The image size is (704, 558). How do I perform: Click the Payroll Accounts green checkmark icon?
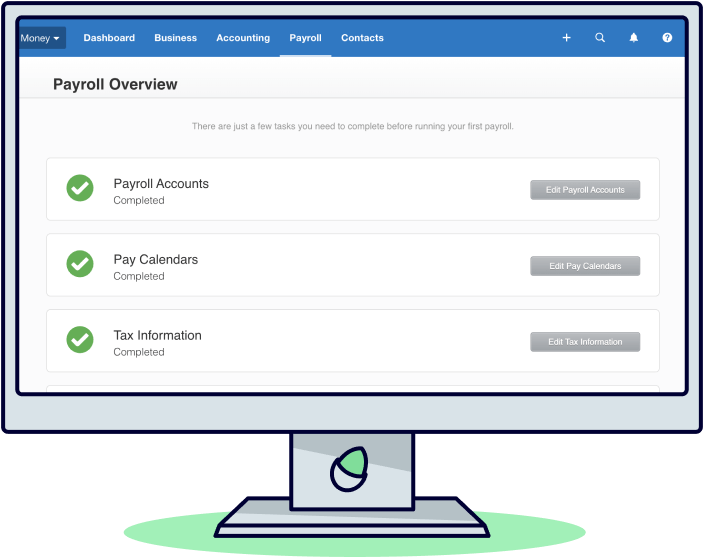[x=80, y=188]
